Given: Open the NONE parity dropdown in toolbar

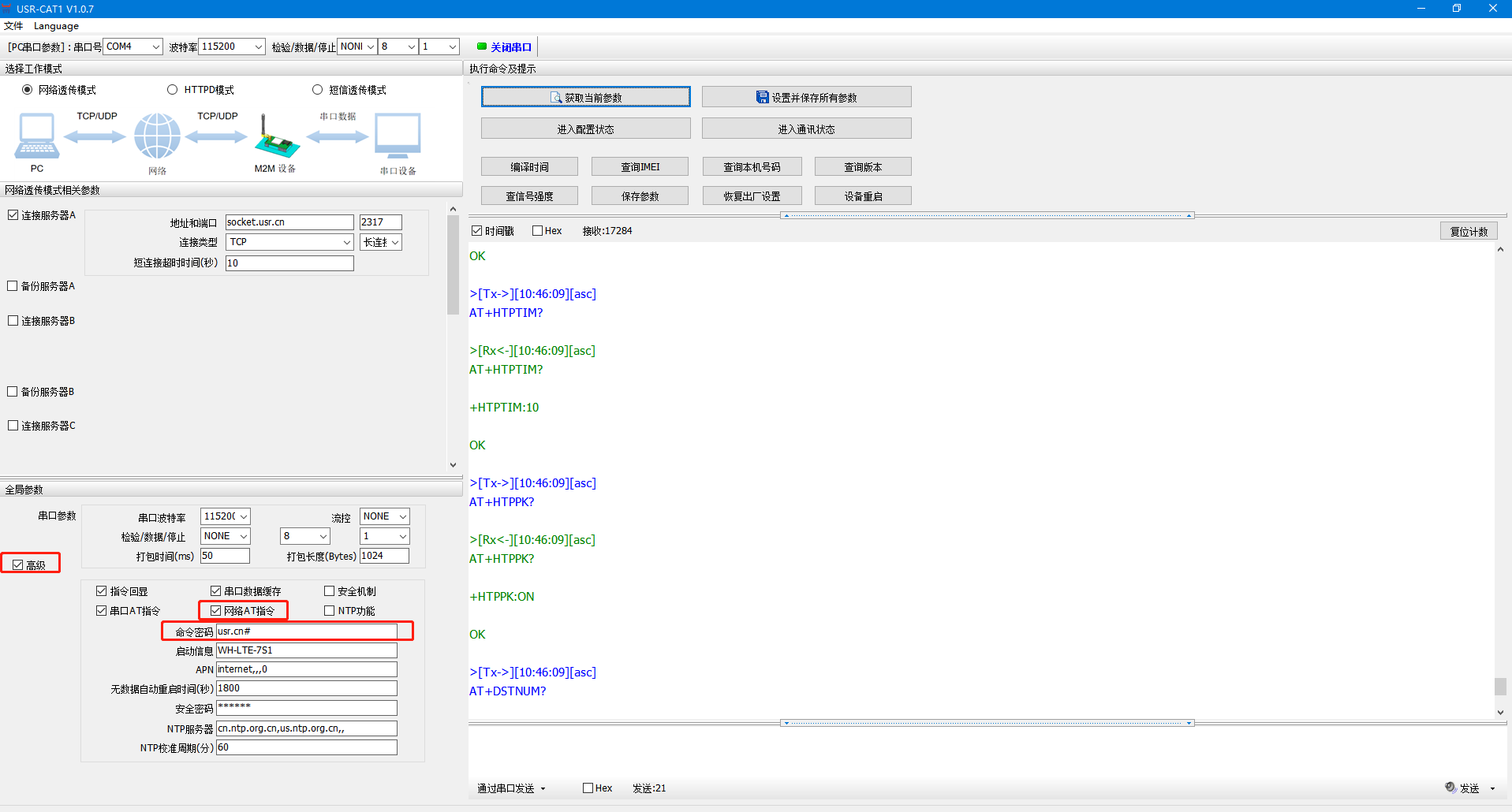Looking at the screenshot, I should pos(357,47).
